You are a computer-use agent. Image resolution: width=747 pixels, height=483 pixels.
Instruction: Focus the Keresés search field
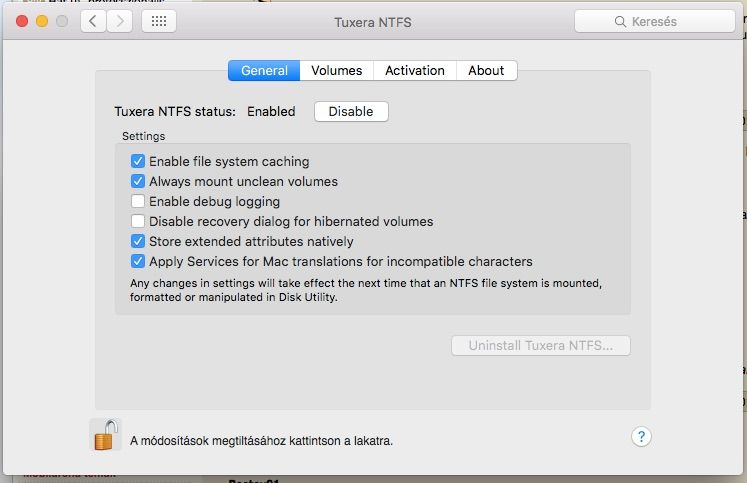(x=655, y=21)
